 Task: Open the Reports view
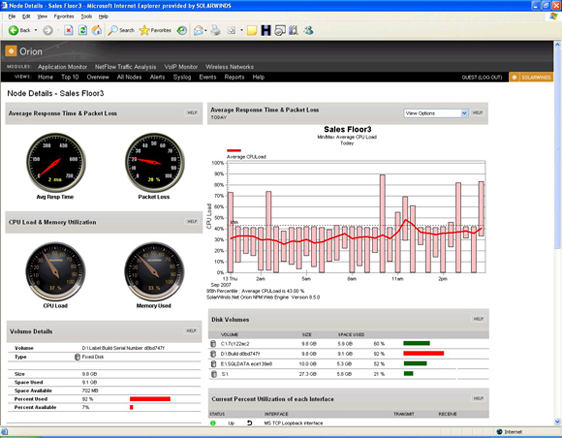pyautogui.click(x=234, y=77)
